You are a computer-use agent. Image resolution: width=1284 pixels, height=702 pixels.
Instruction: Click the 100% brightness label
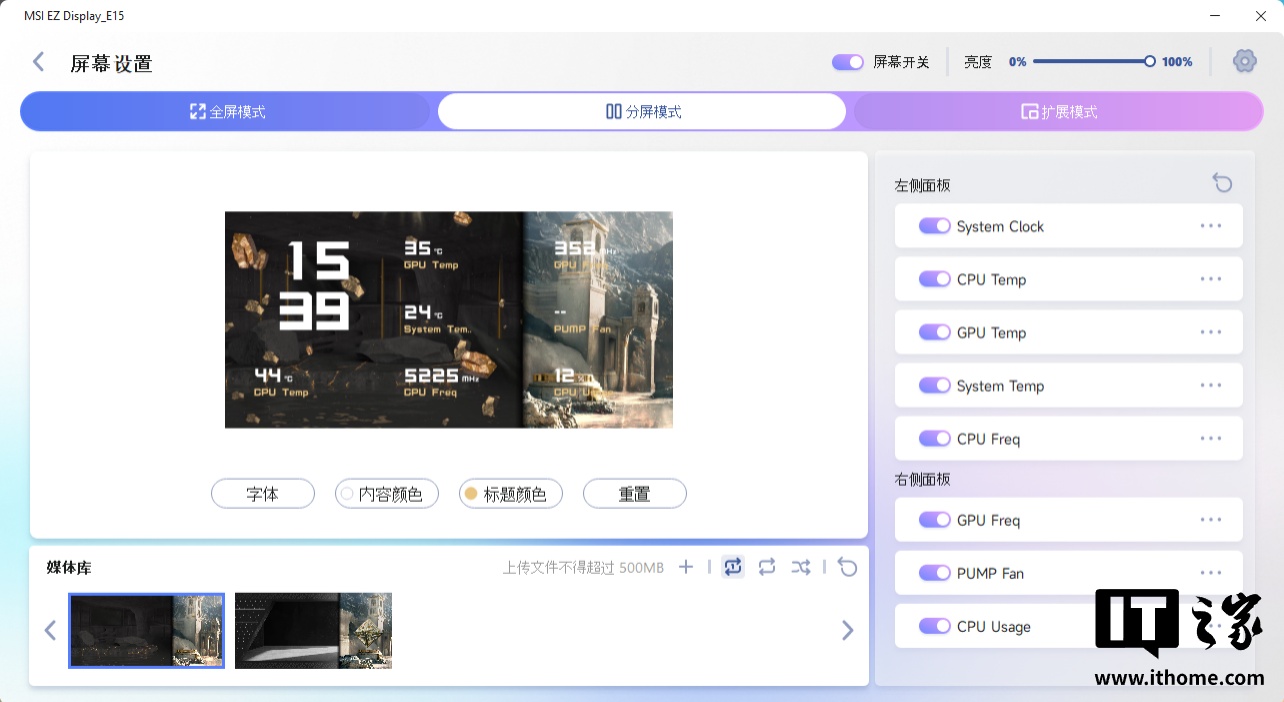click(x=1177, y=62)
